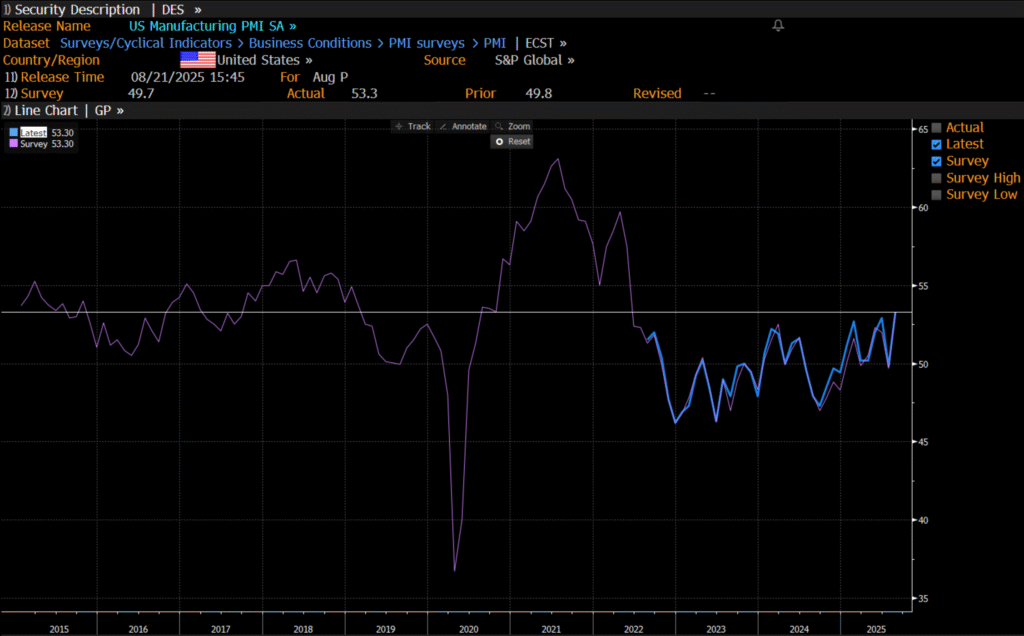1024x636 pixels.
Task: Click the United States flag icon
Action: (x=197, y=60)
